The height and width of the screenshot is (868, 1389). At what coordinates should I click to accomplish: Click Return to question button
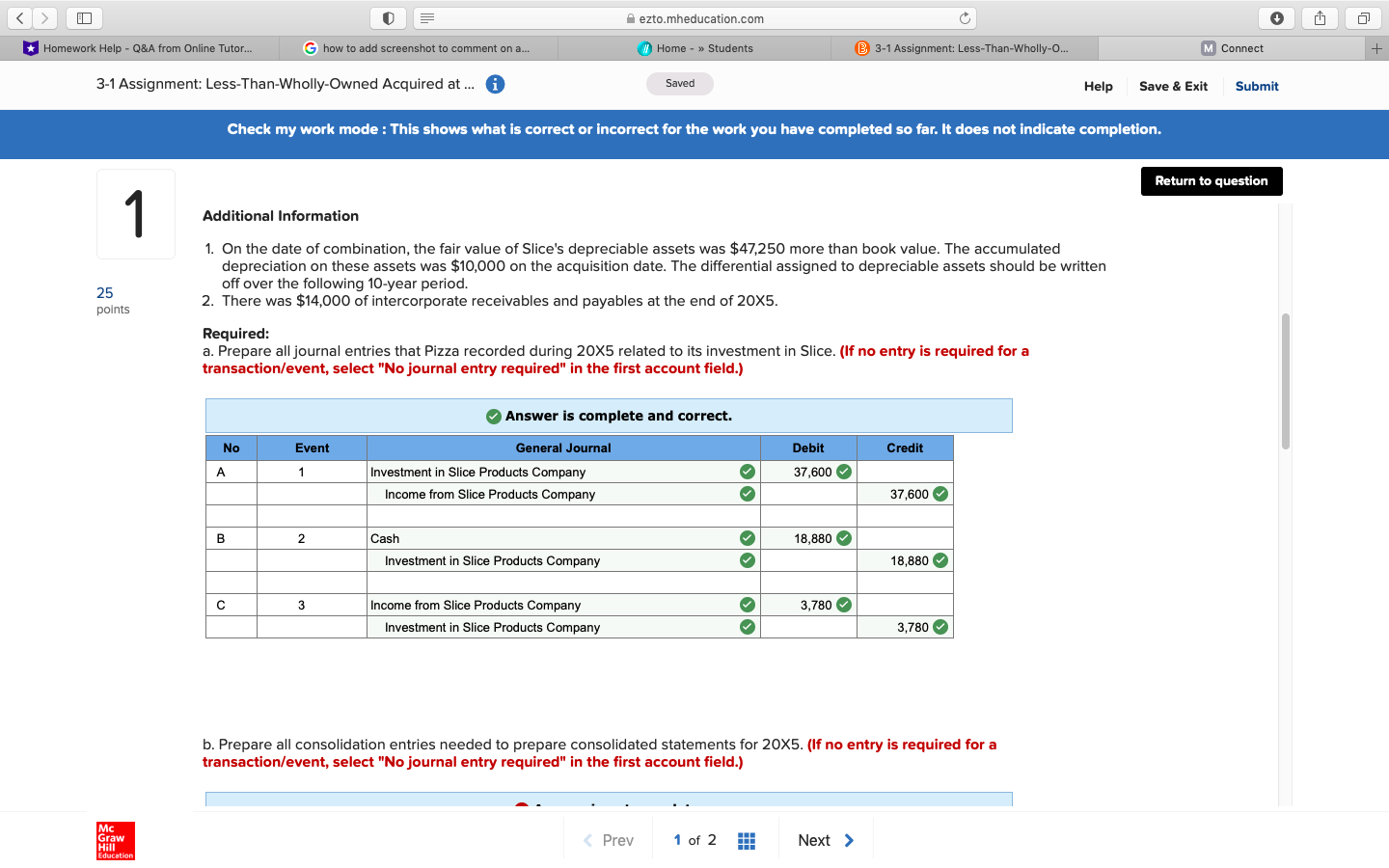click(x=1212, y=181)
